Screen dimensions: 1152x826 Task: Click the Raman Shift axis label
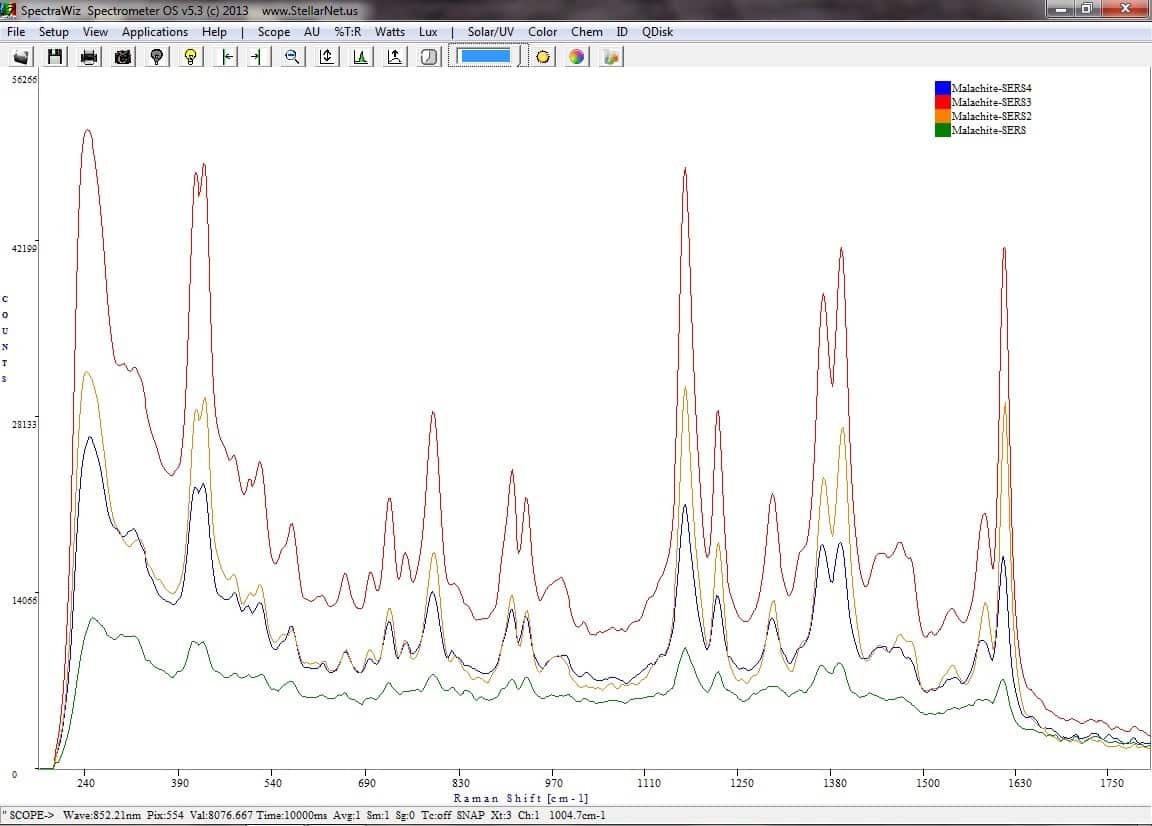pyautogui.click(x=521, y=798)
